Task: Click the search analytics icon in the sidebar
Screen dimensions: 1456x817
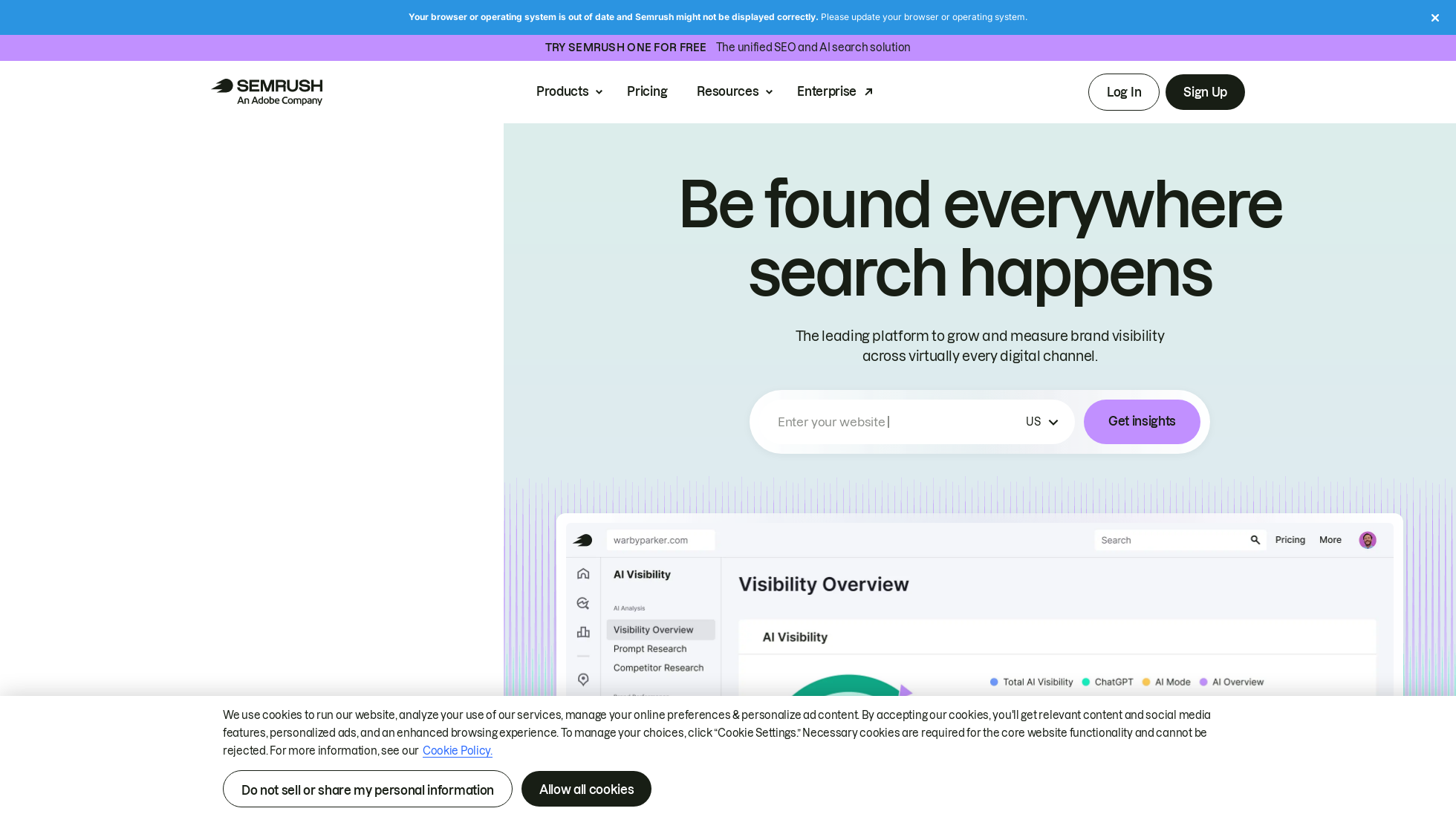Action: (583, 603)
